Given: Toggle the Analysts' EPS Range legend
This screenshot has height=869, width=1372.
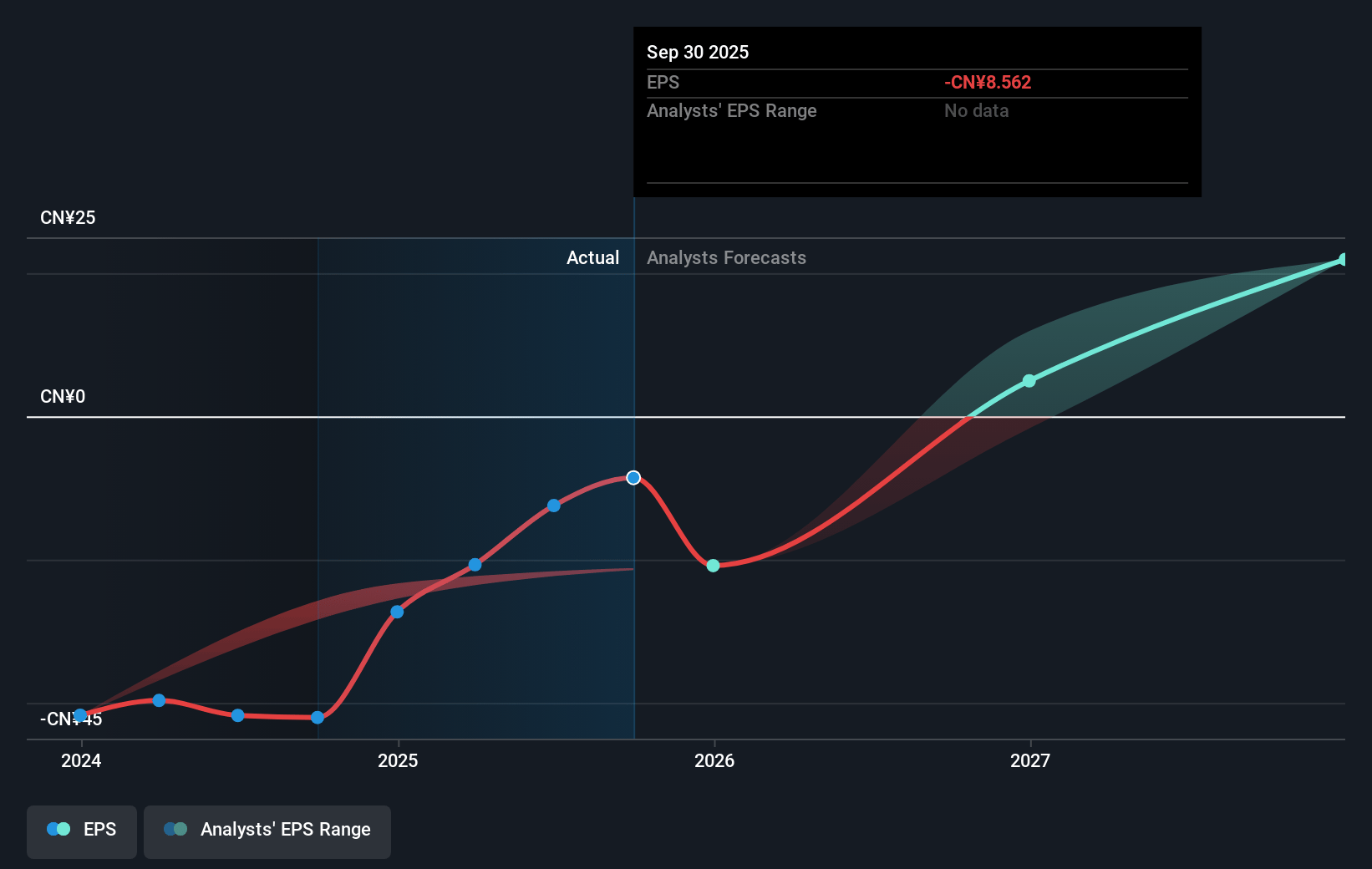Looking at the screenshot, I should 267,831.
